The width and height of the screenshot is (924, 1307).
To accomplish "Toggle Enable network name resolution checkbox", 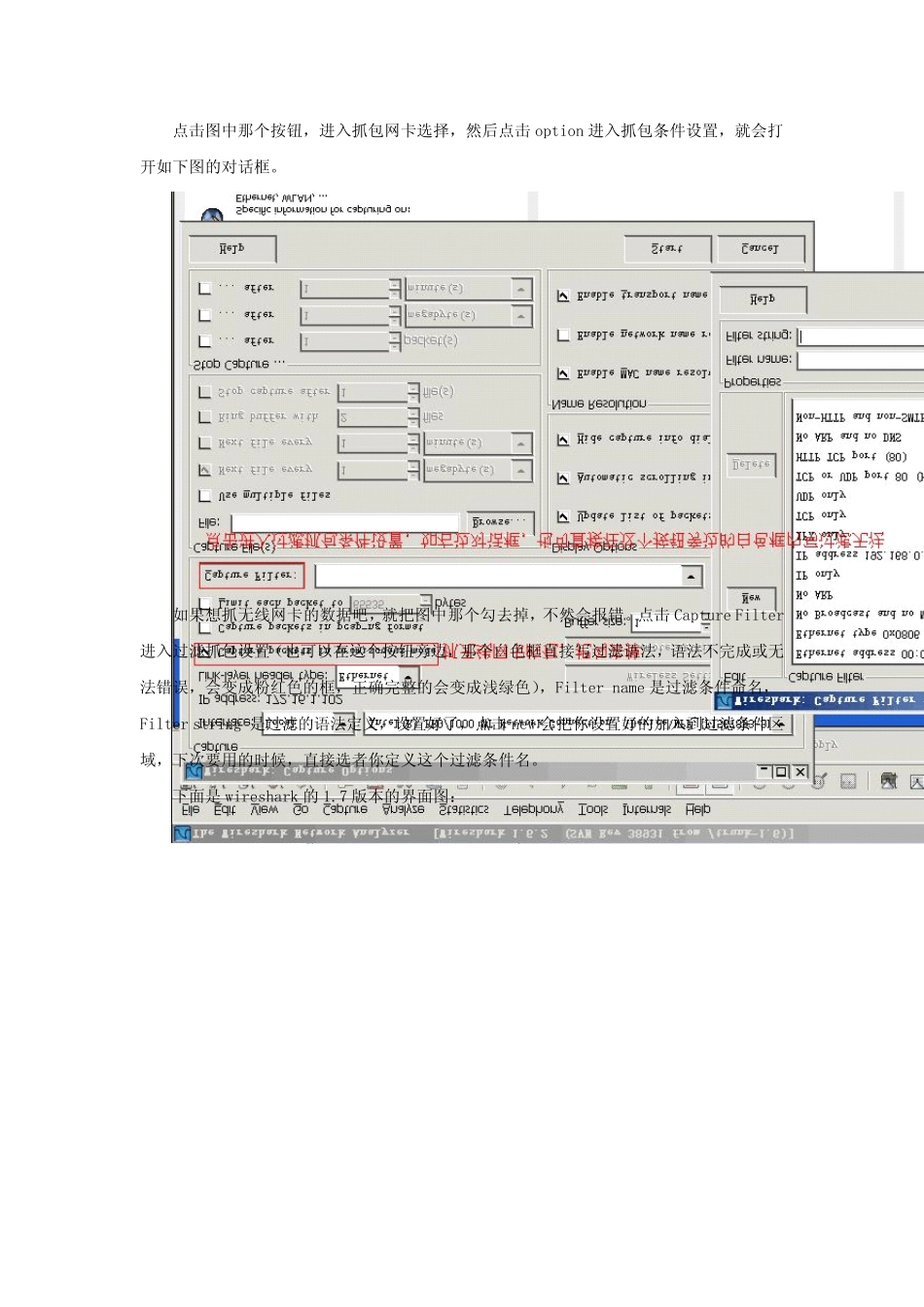I will pyautogui.click(x=563, y=336).
